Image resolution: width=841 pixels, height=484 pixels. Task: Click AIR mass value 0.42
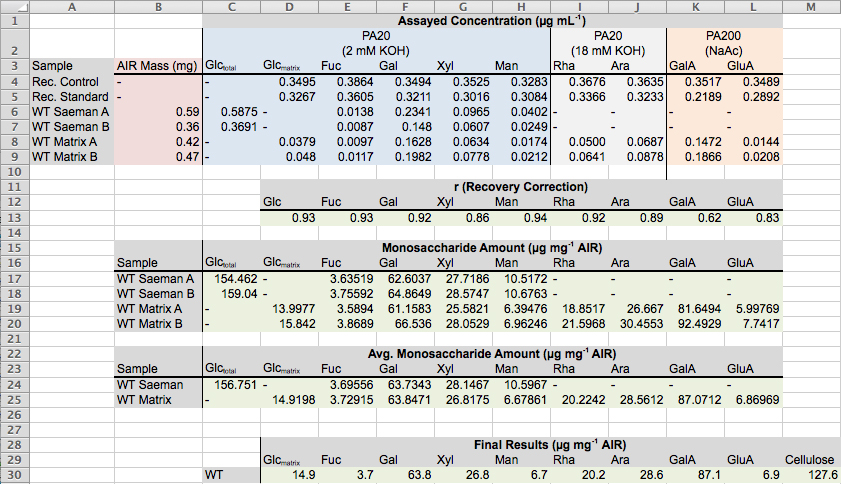pos(158,142)
